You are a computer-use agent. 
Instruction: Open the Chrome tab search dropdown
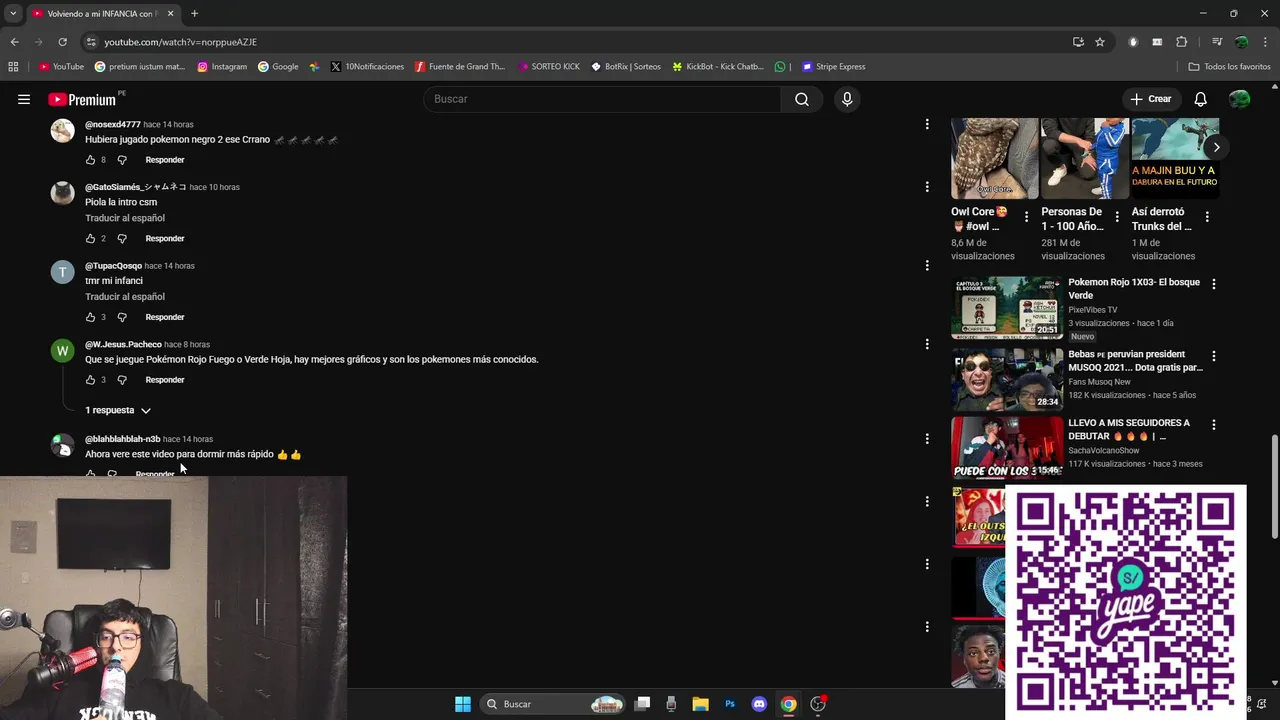pyautogui.click(x=12, y=14)
